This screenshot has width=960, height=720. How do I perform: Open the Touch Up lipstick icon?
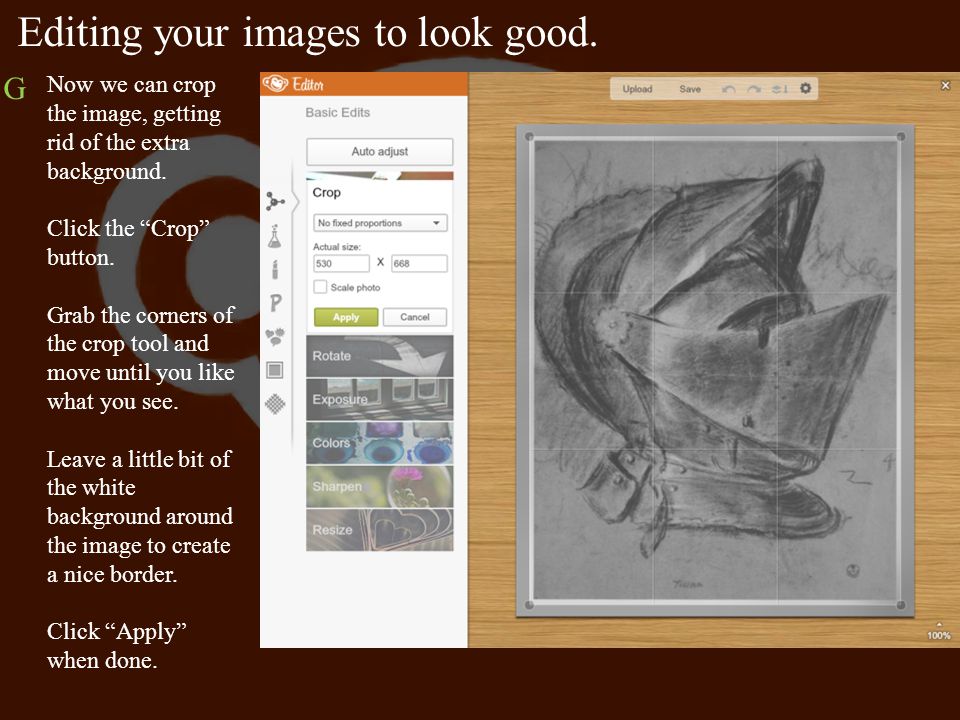pos(275,269)
